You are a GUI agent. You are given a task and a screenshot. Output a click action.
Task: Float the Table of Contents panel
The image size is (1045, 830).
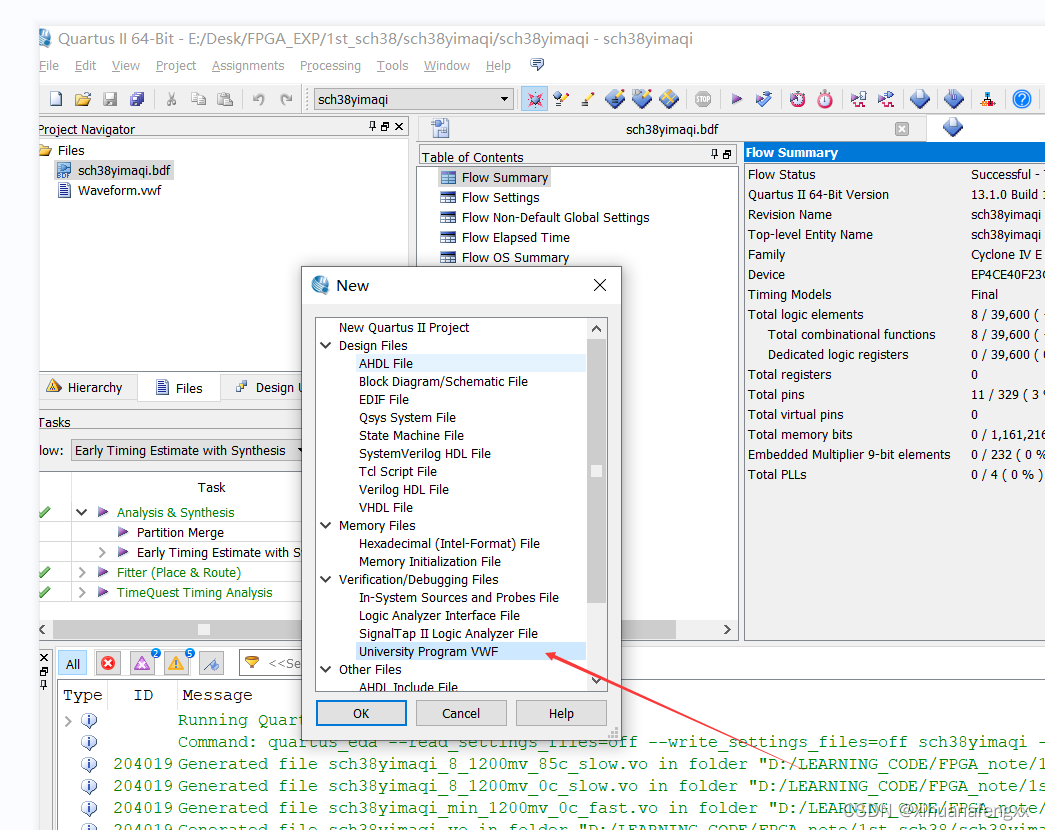pyautogui.click(x=726, y=154)
